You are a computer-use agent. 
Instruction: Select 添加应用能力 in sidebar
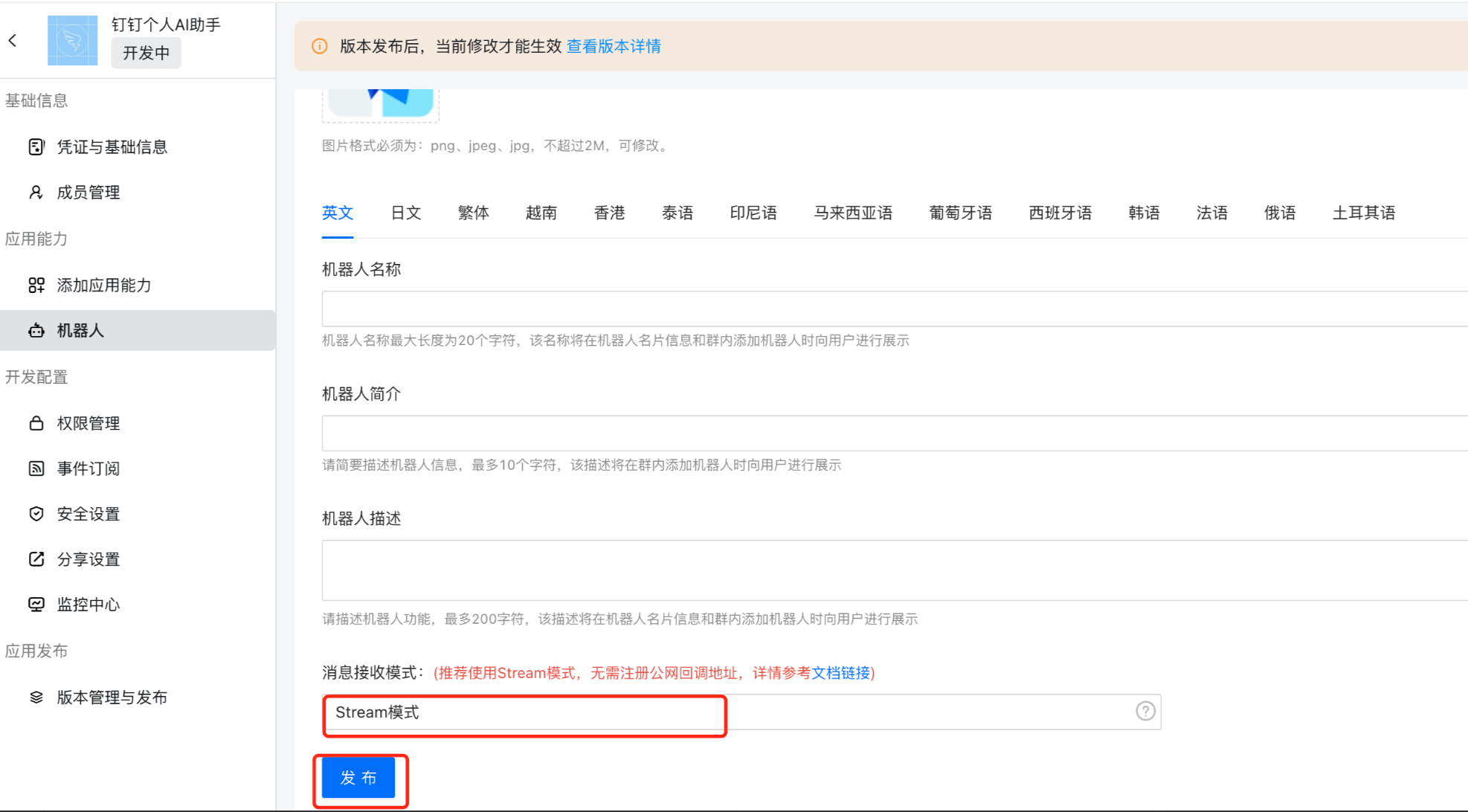[103, 286]
